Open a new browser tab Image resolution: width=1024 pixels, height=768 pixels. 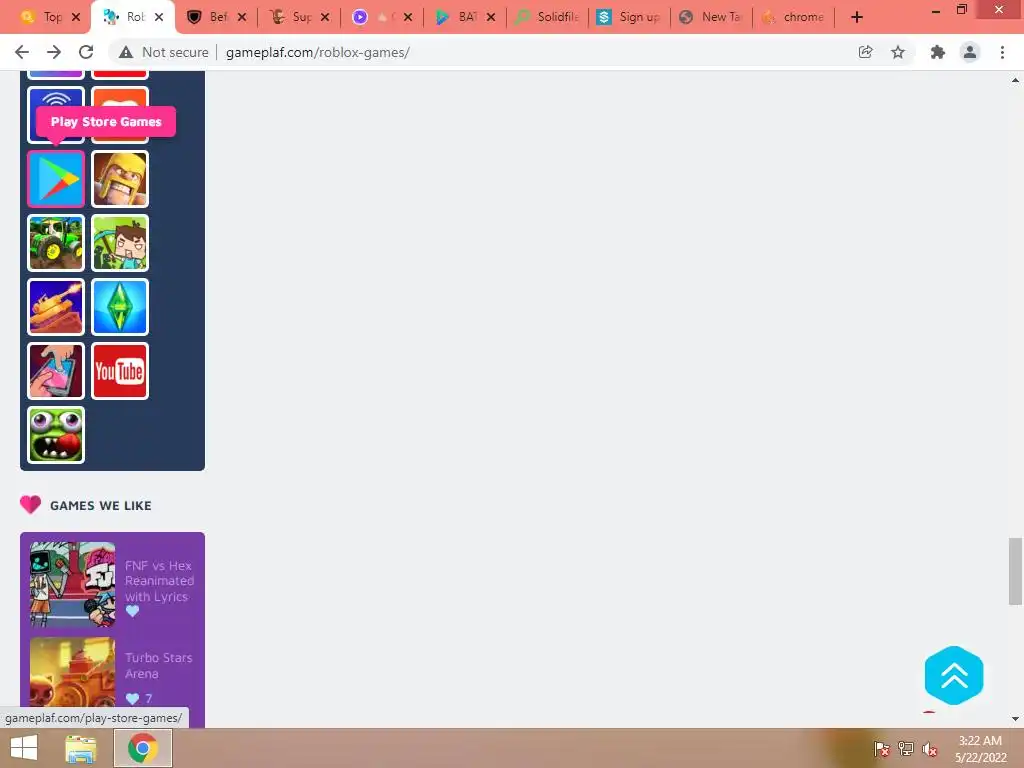point(857,17)
